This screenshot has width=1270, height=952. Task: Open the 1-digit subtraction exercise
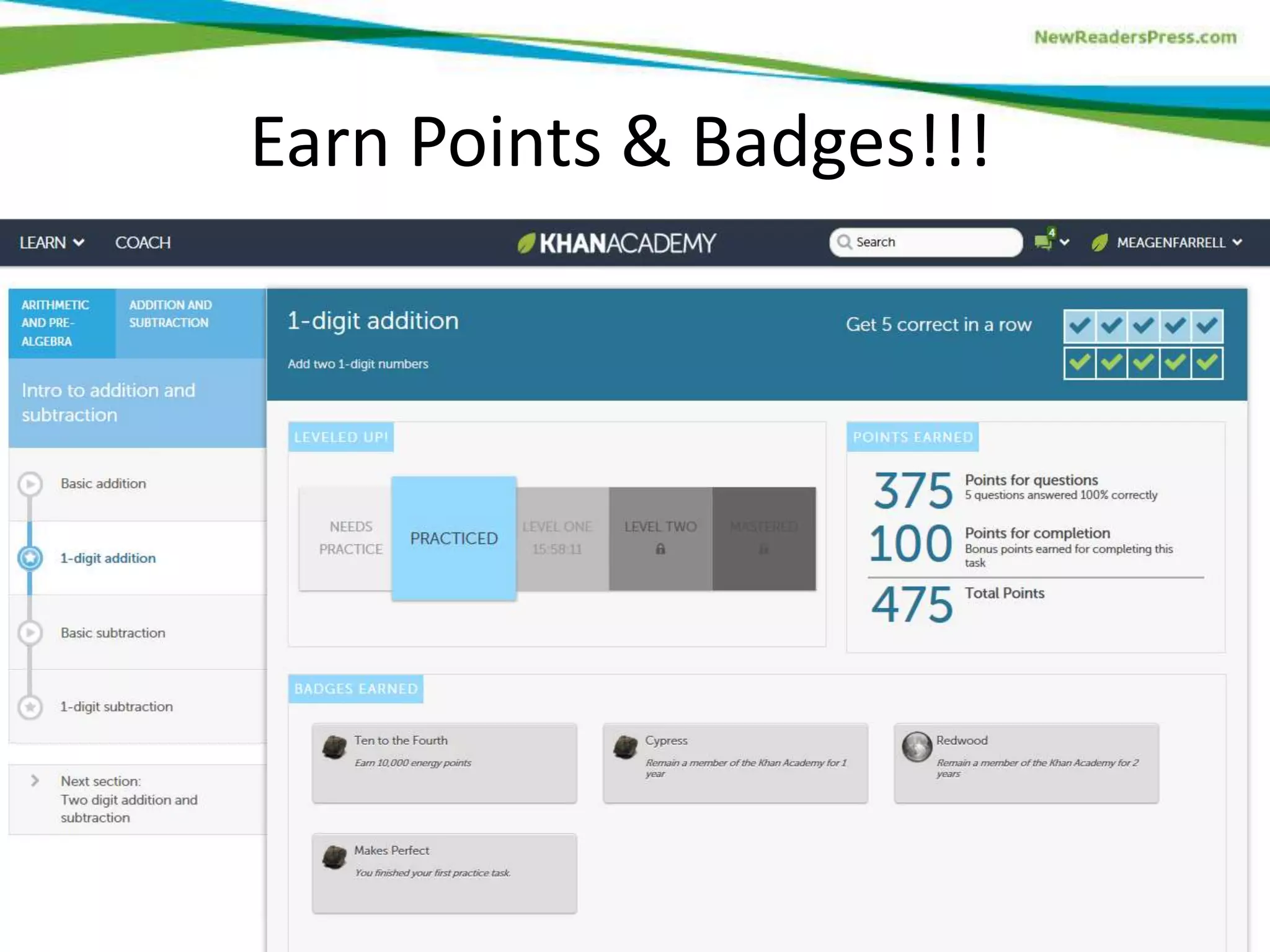tap(138, 707)
